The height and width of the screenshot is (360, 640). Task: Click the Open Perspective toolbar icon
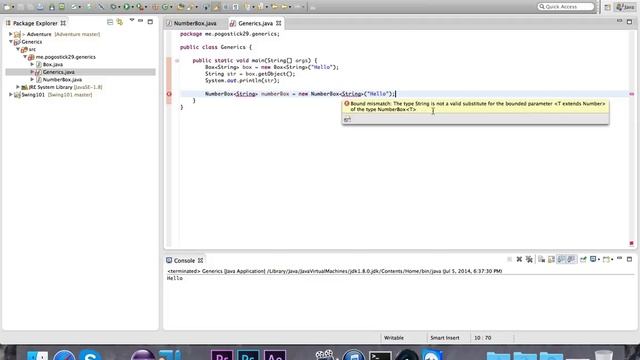607,7
